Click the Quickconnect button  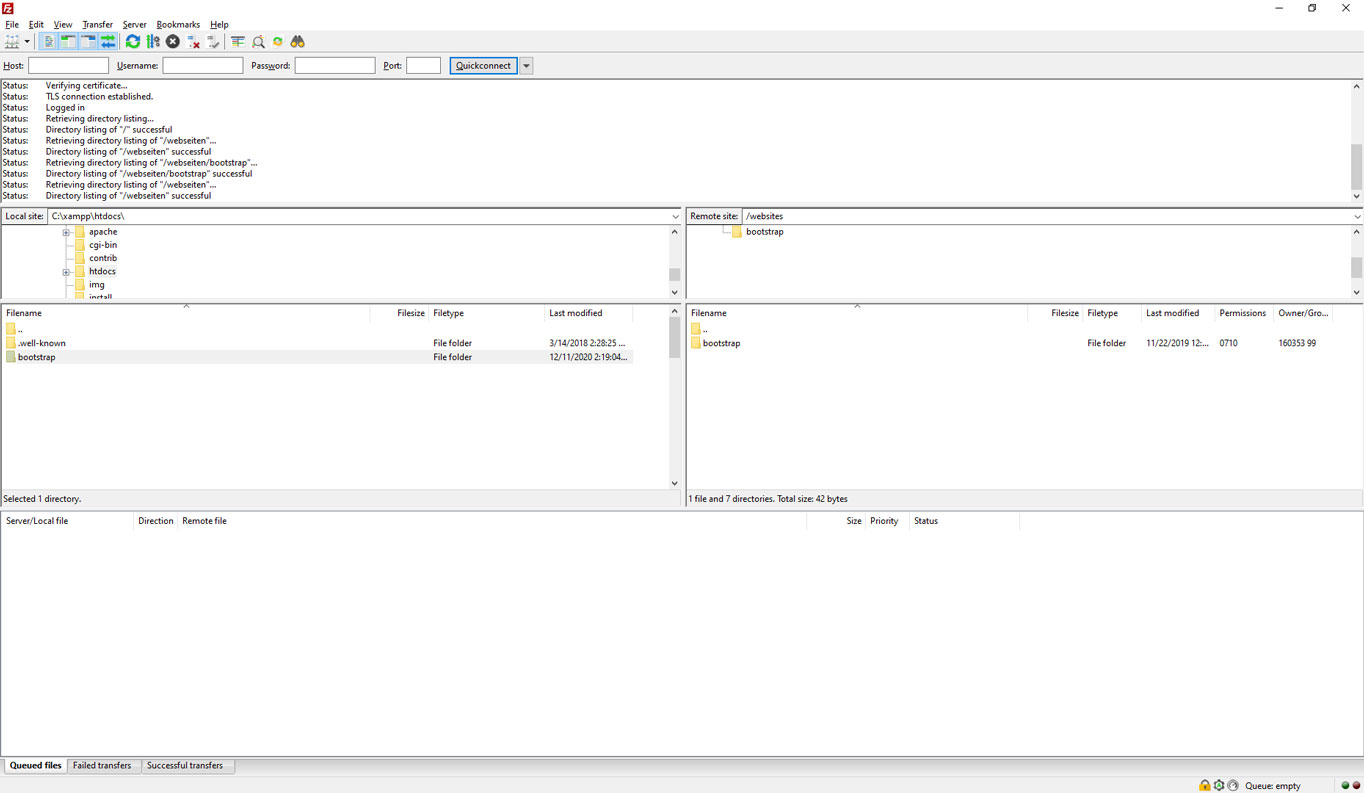tap(483, 66)
